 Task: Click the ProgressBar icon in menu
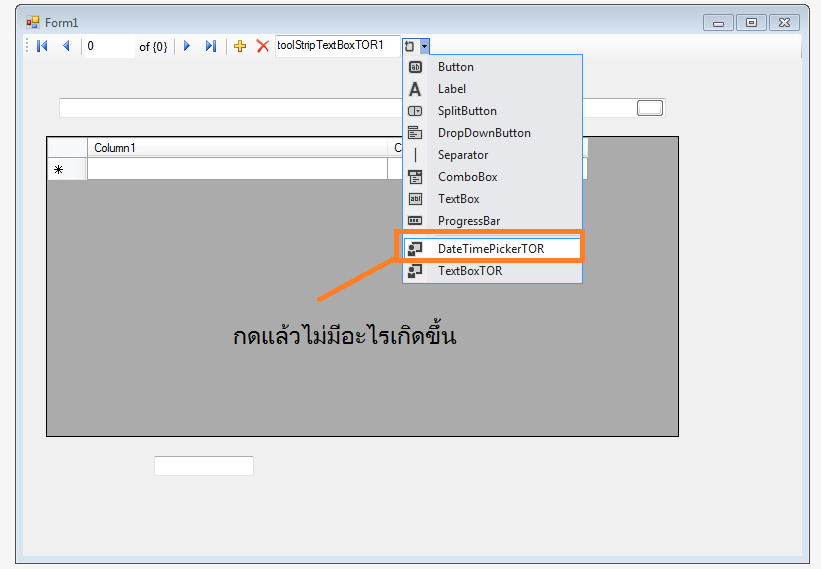pyautogui.click(x=415, y=221)
